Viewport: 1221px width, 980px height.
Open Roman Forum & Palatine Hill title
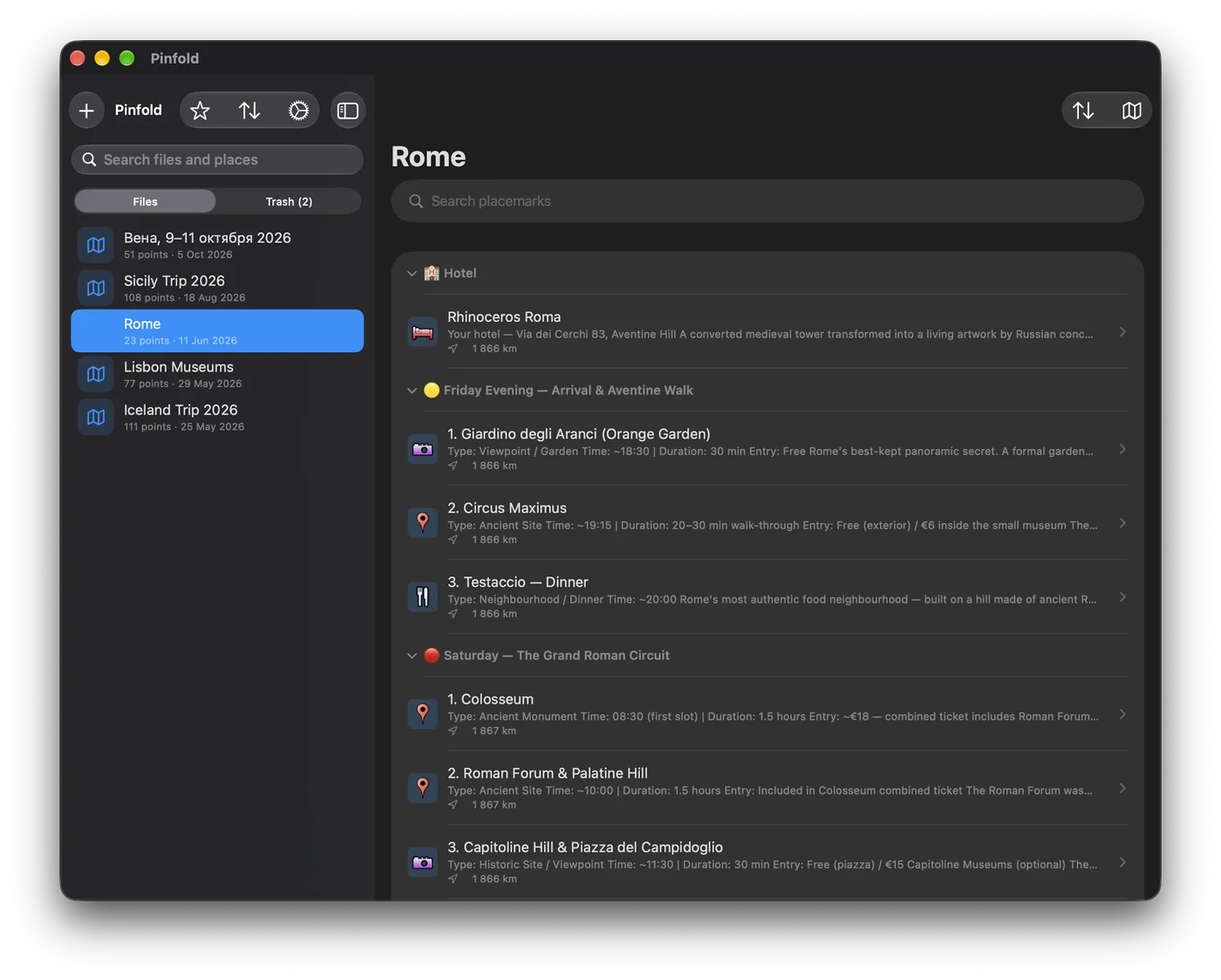tap(548, 773)
